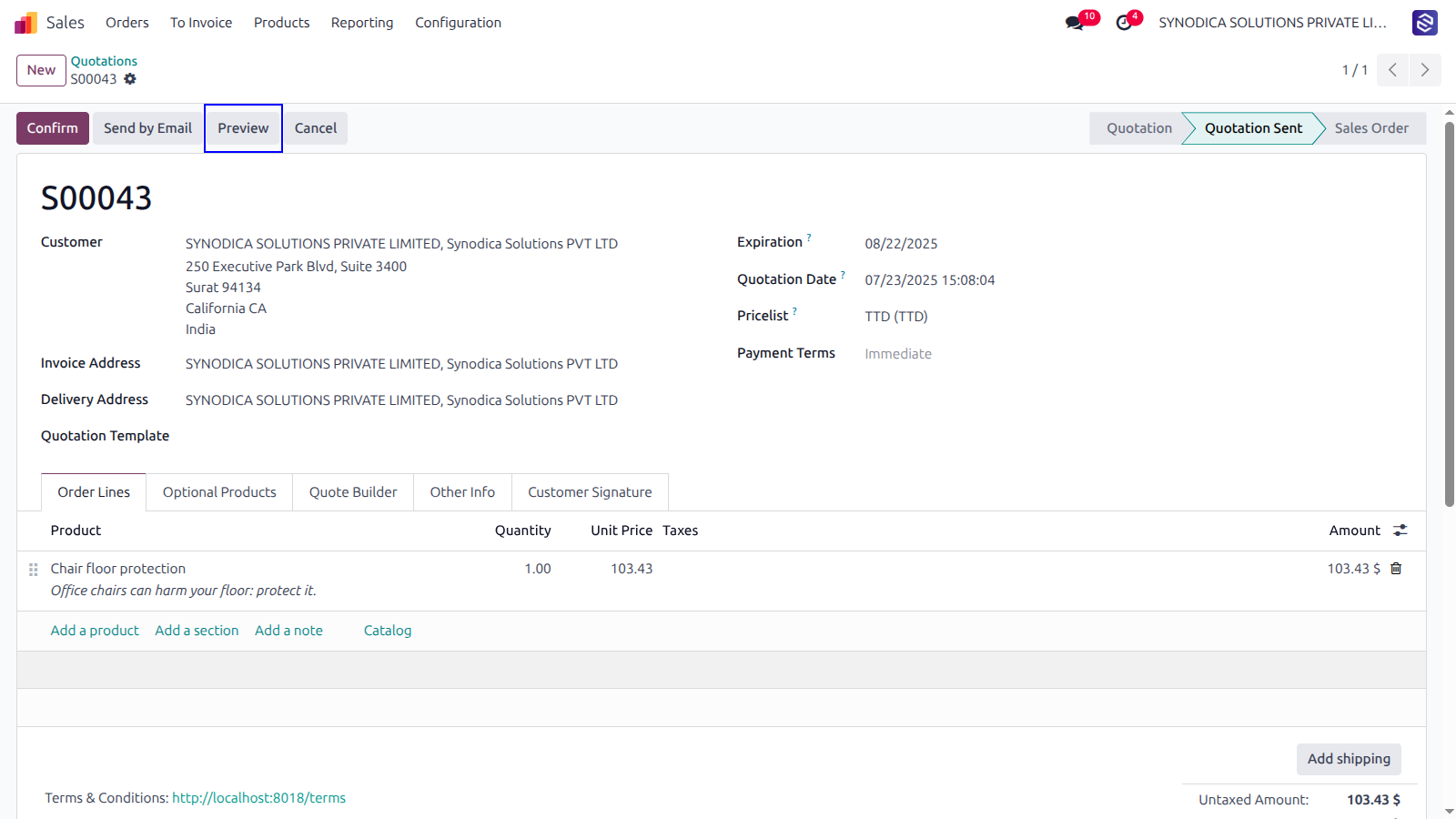Edit the Delivery Address field
1456x819 pixels.
[x=401, y=400]
